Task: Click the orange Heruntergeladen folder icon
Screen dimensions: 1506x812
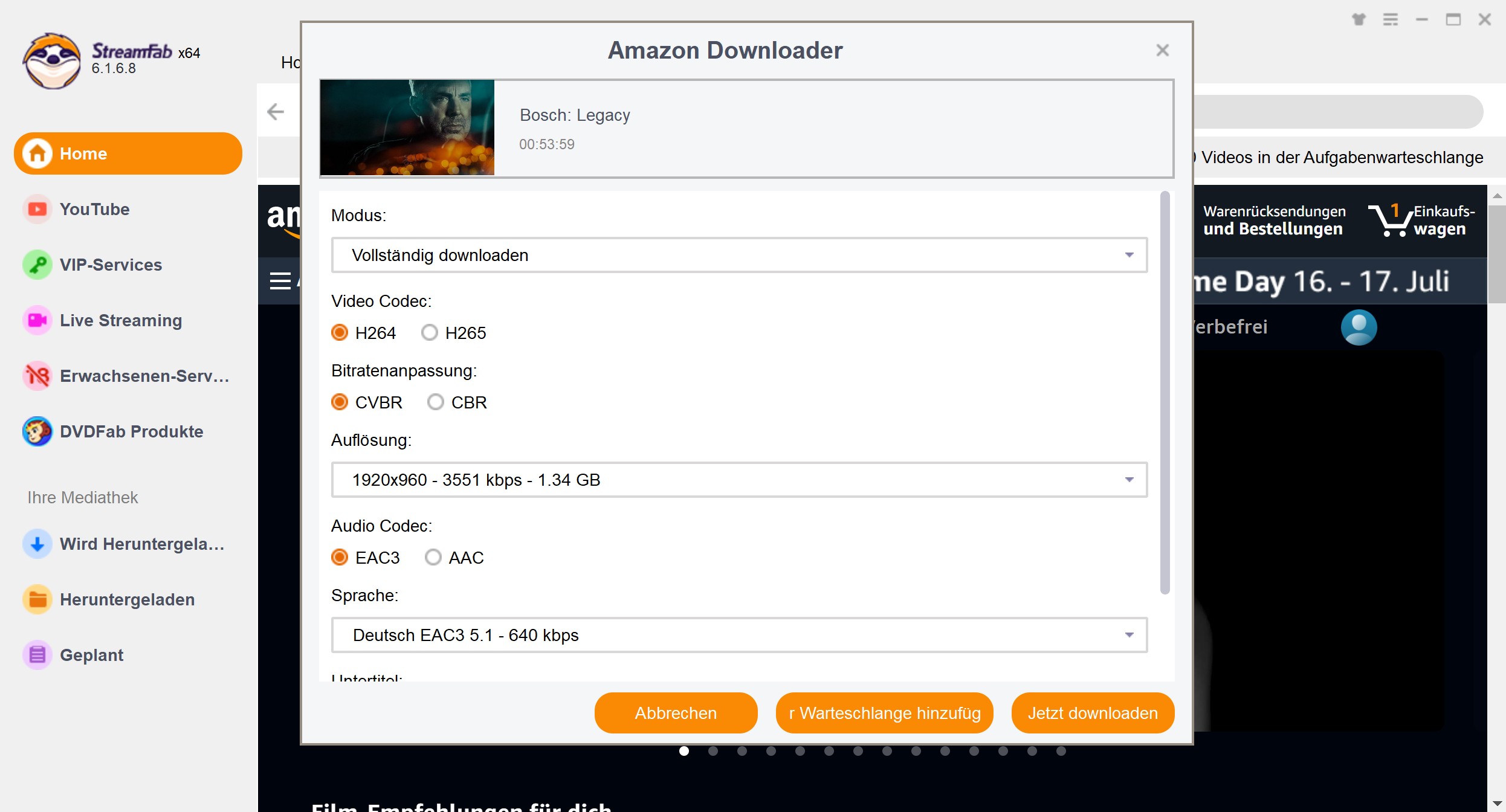Action: pyautogui.click(x=37, y=599)
